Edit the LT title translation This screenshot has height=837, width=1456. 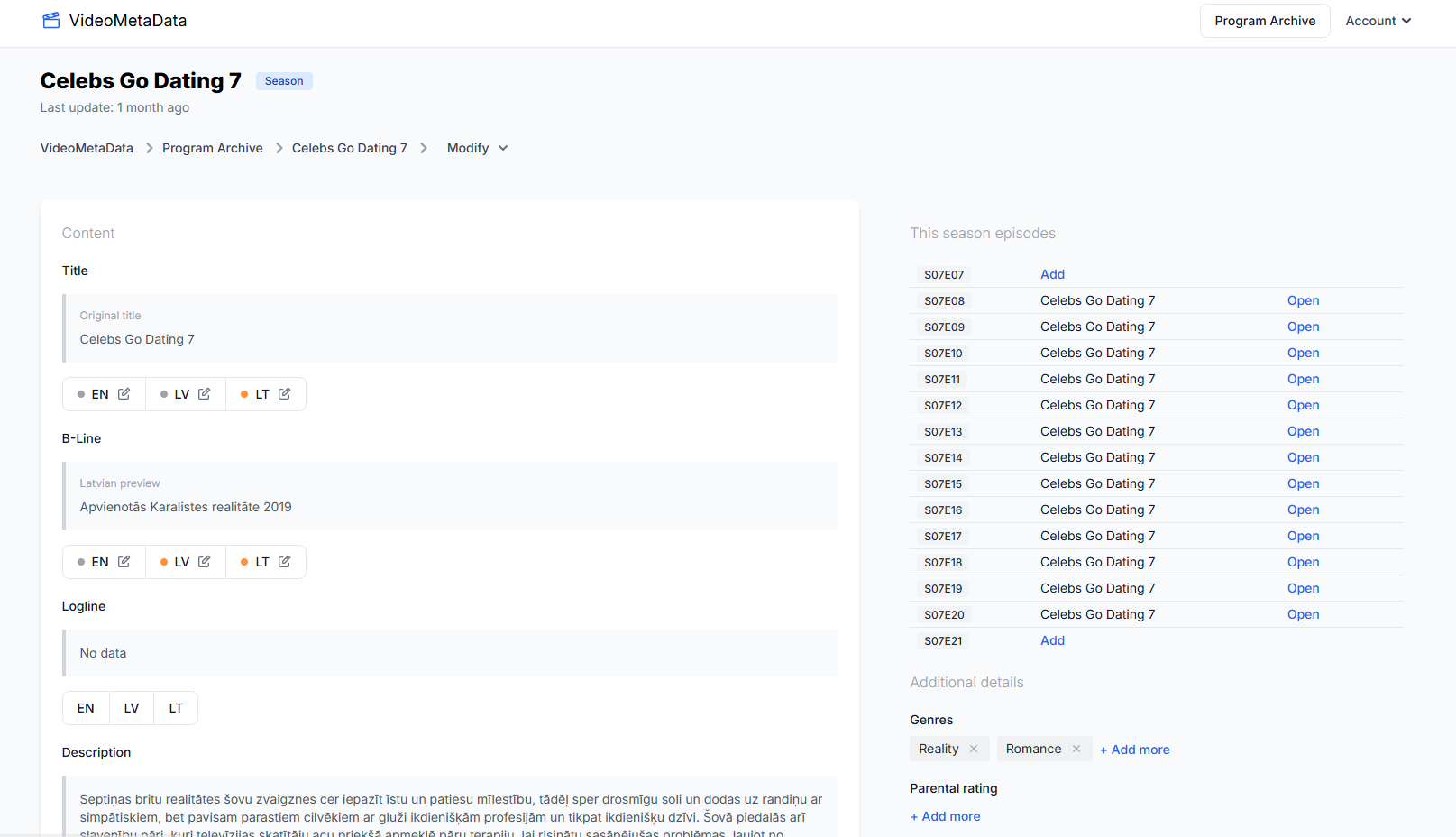tap(284, 393)
